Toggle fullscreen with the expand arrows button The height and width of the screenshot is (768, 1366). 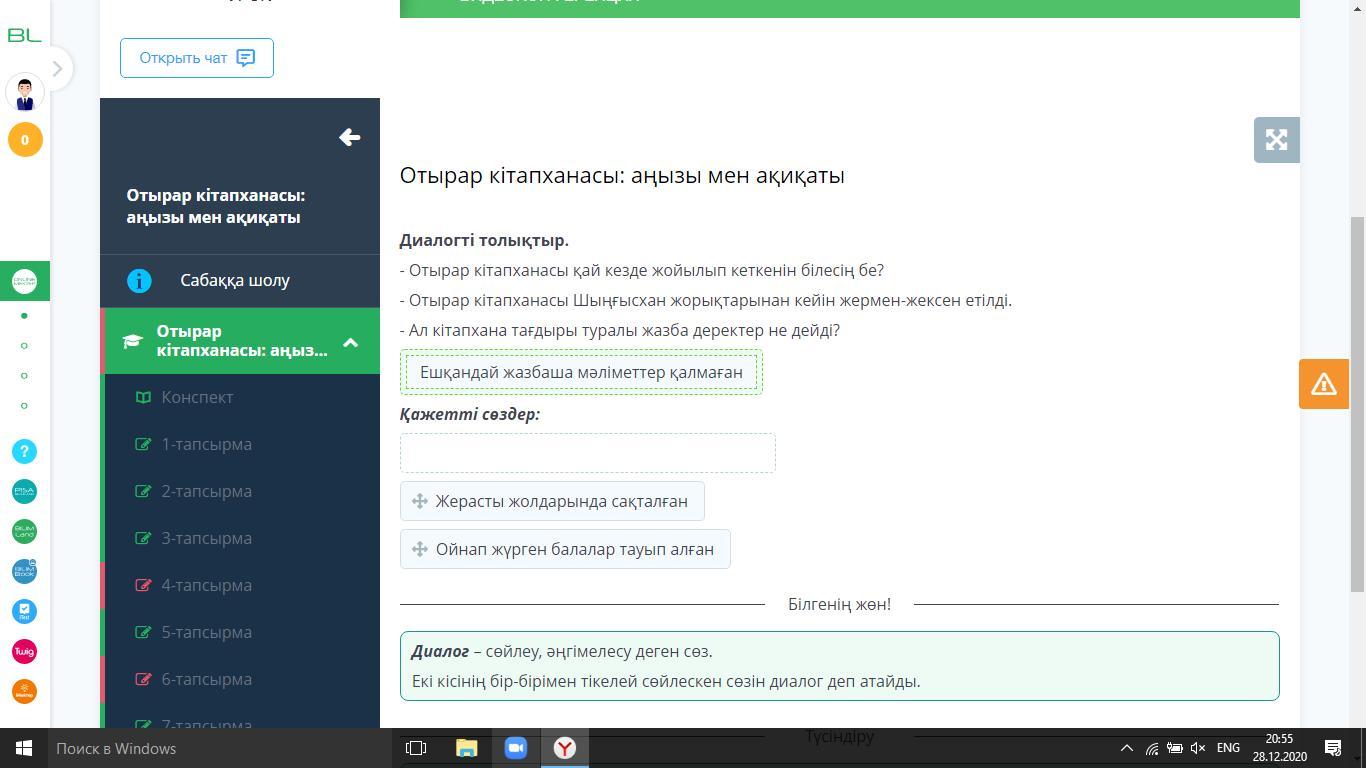point(1276,140)
